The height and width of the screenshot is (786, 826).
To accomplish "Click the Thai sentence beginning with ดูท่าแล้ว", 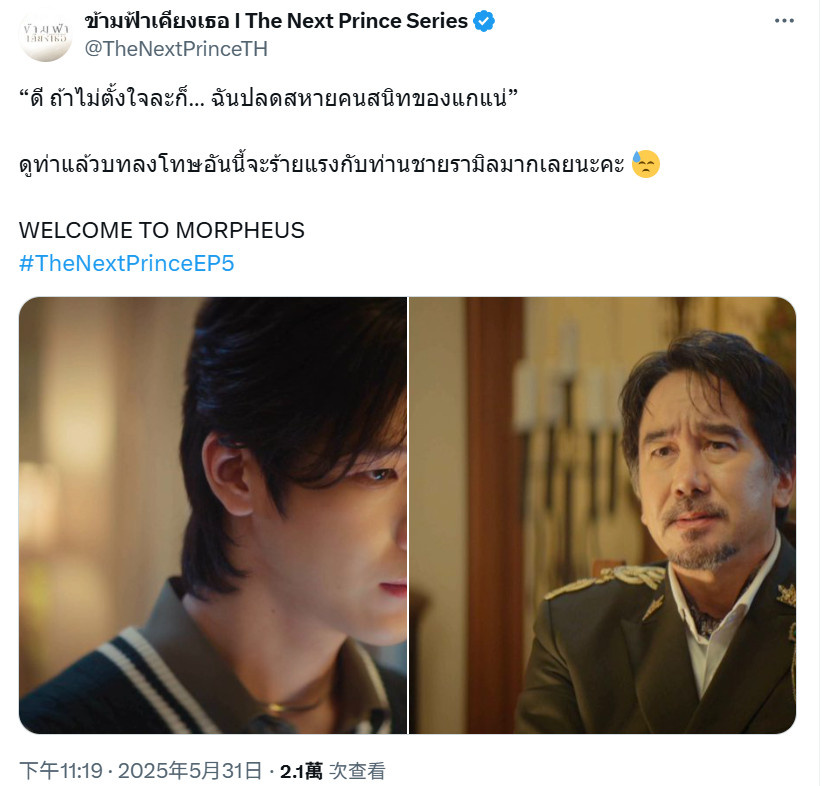I will tap(322, 164).
